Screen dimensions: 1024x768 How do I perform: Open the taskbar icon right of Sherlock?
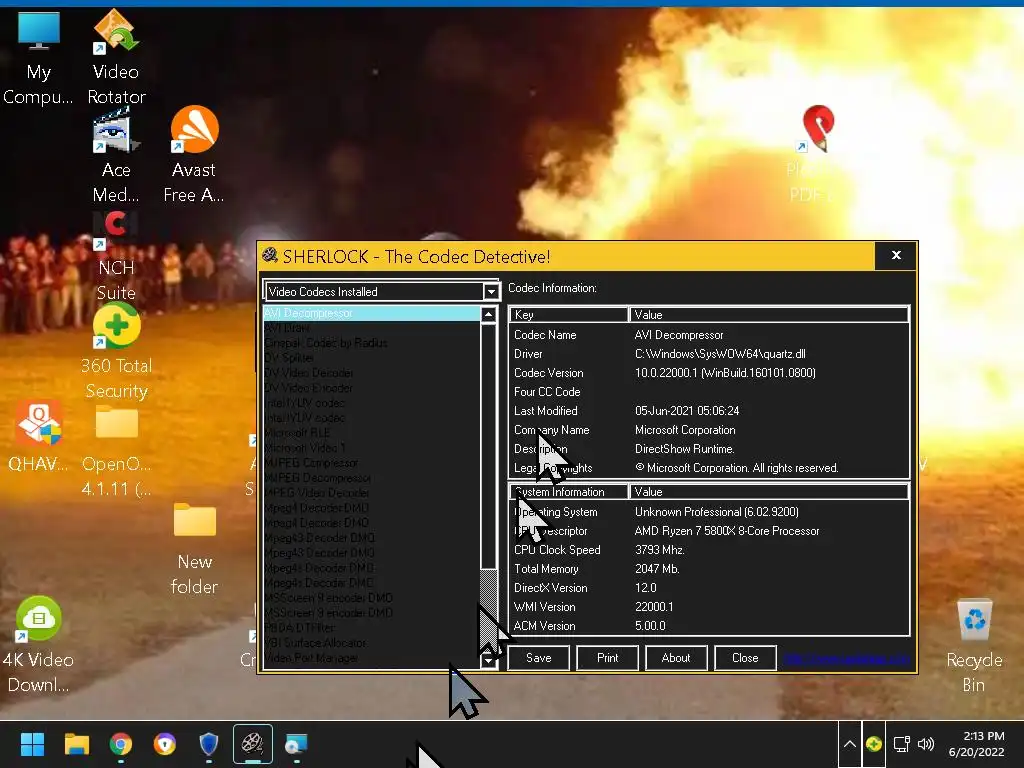pos(296,744)
